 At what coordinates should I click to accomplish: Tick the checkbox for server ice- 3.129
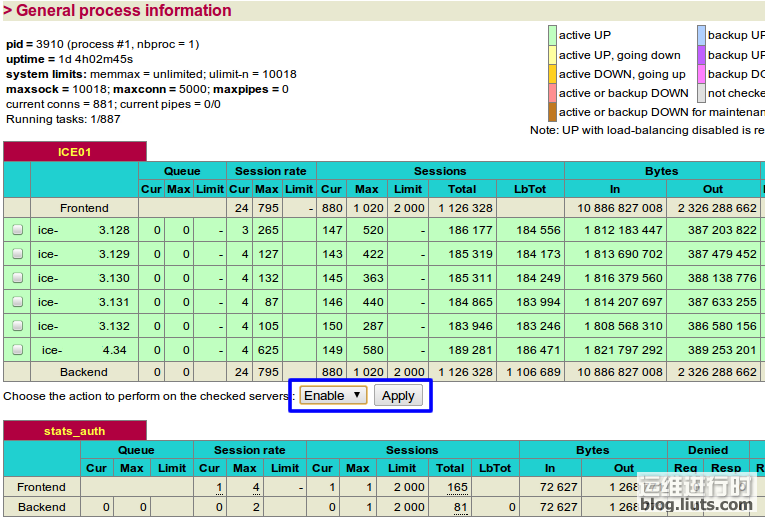(17, 254)
